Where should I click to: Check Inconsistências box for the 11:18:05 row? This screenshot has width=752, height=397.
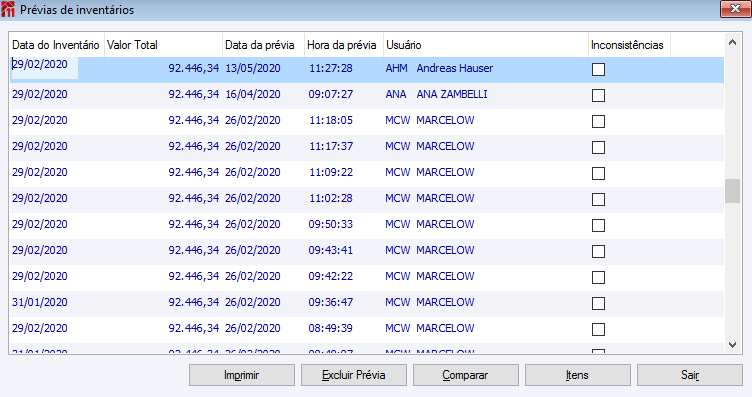598,121
